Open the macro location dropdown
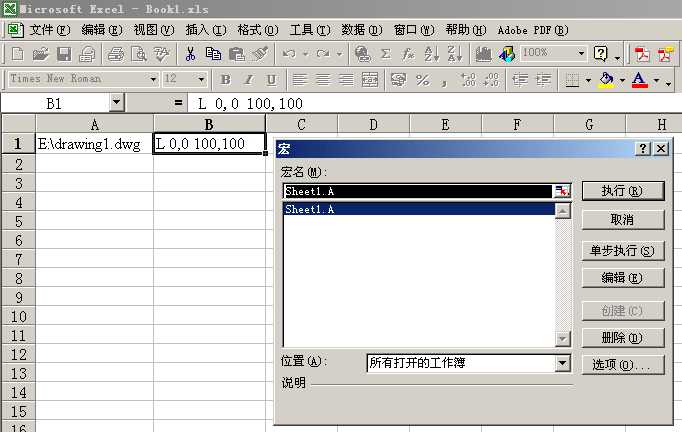The height and width of the screenshot is (432, 682). pyautogui.click(x=562, y=363)
